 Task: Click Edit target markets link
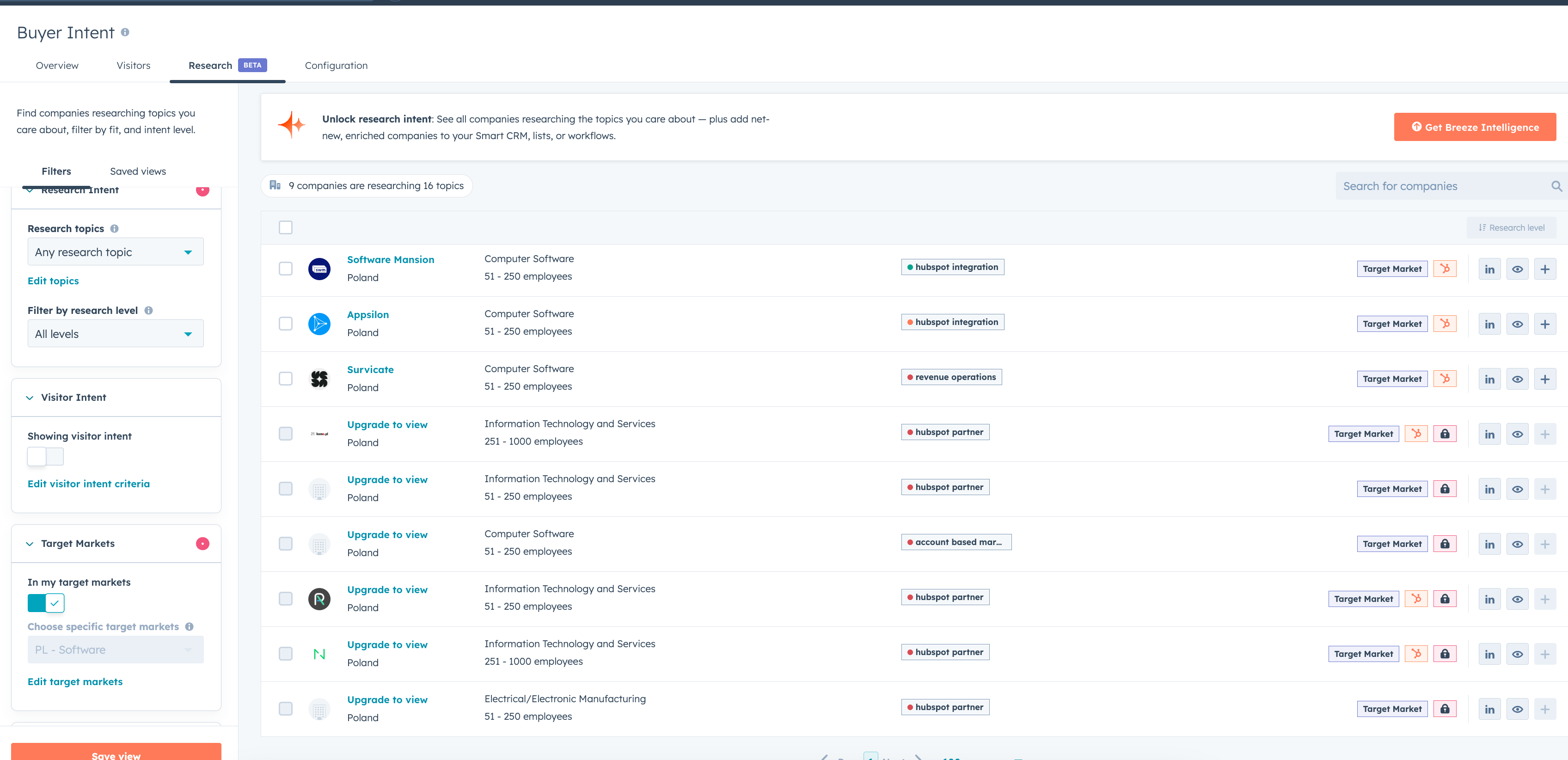pos(75,682)
